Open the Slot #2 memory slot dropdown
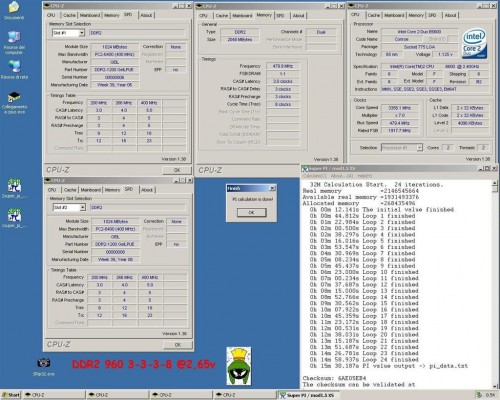Screen dimensions: 500x400 pos(83,207)
